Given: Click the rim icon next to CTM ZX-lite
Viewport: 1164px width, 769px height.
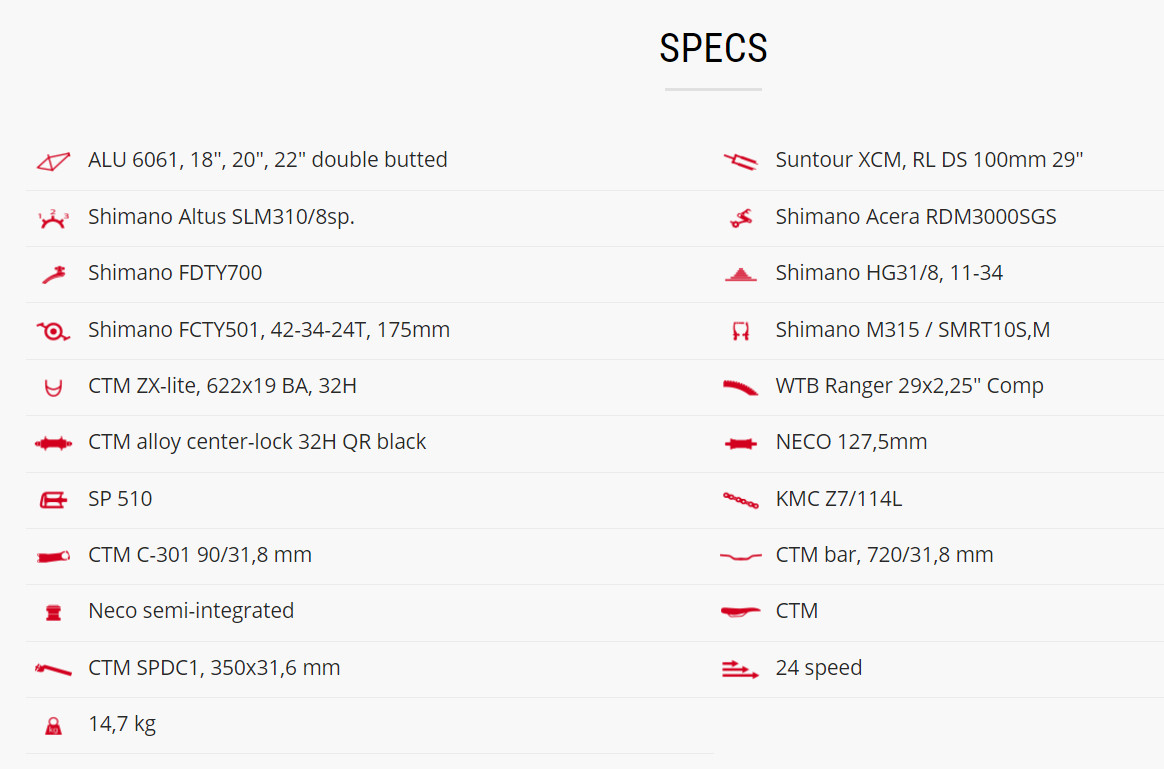Looking at the screenshot, I should [x=53, y=387].
